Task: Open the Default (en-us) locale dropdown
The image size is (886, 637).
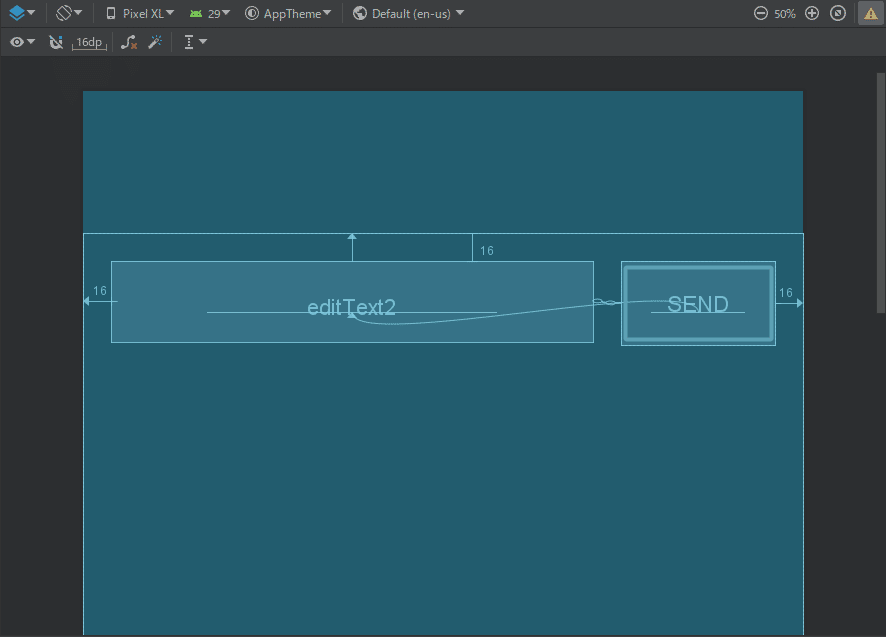Action: (407, 14)
